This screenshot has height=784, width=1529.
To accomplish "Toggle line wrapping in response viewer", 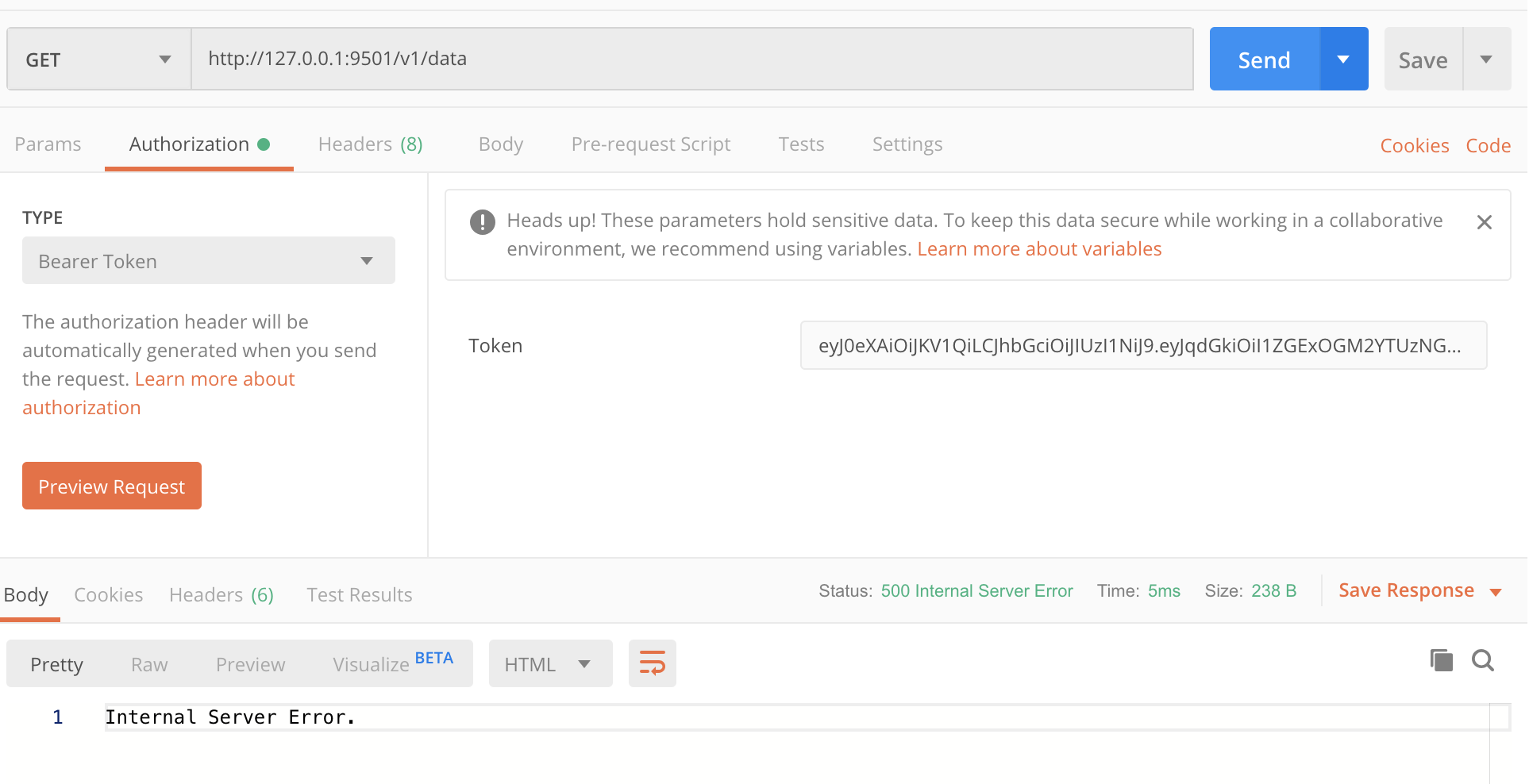I will click(652, 663).
